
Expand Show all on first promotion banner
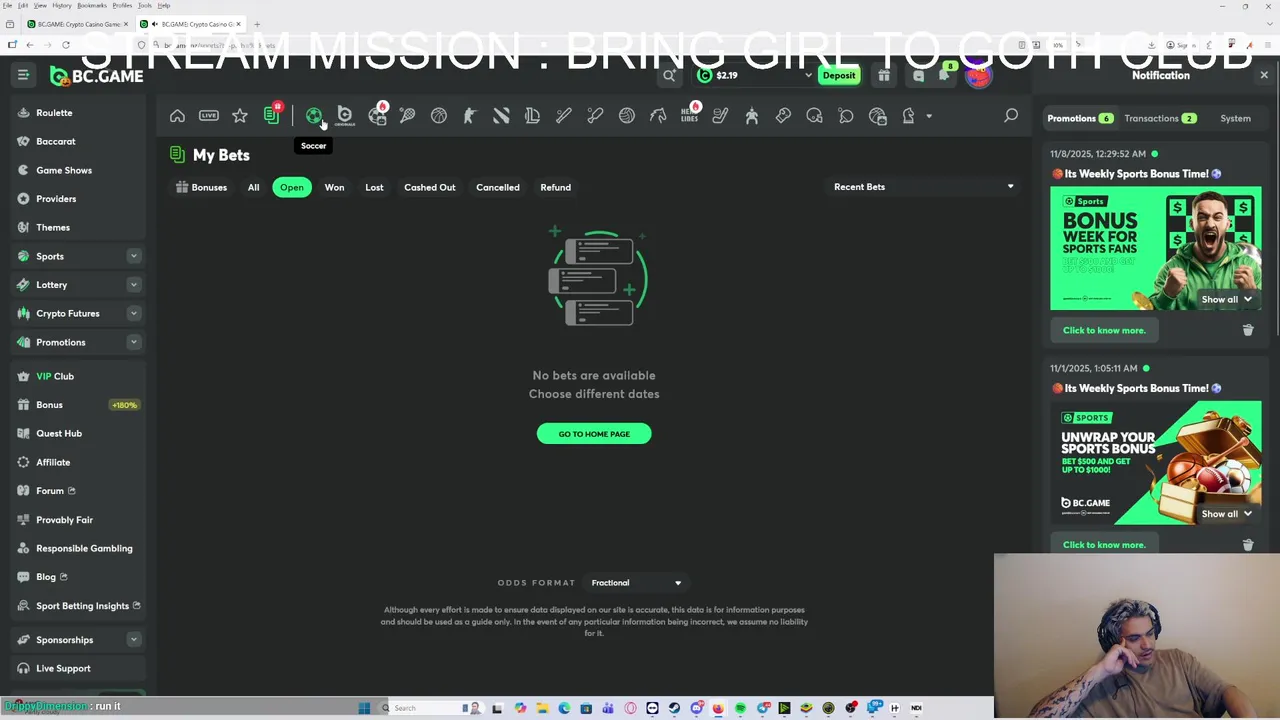pos(1227,299)
